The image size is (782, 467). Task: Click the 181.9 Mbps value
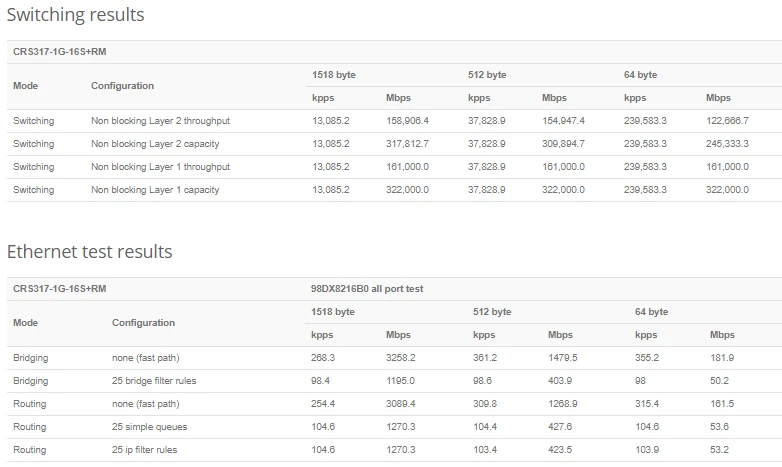tap(722, 358)
